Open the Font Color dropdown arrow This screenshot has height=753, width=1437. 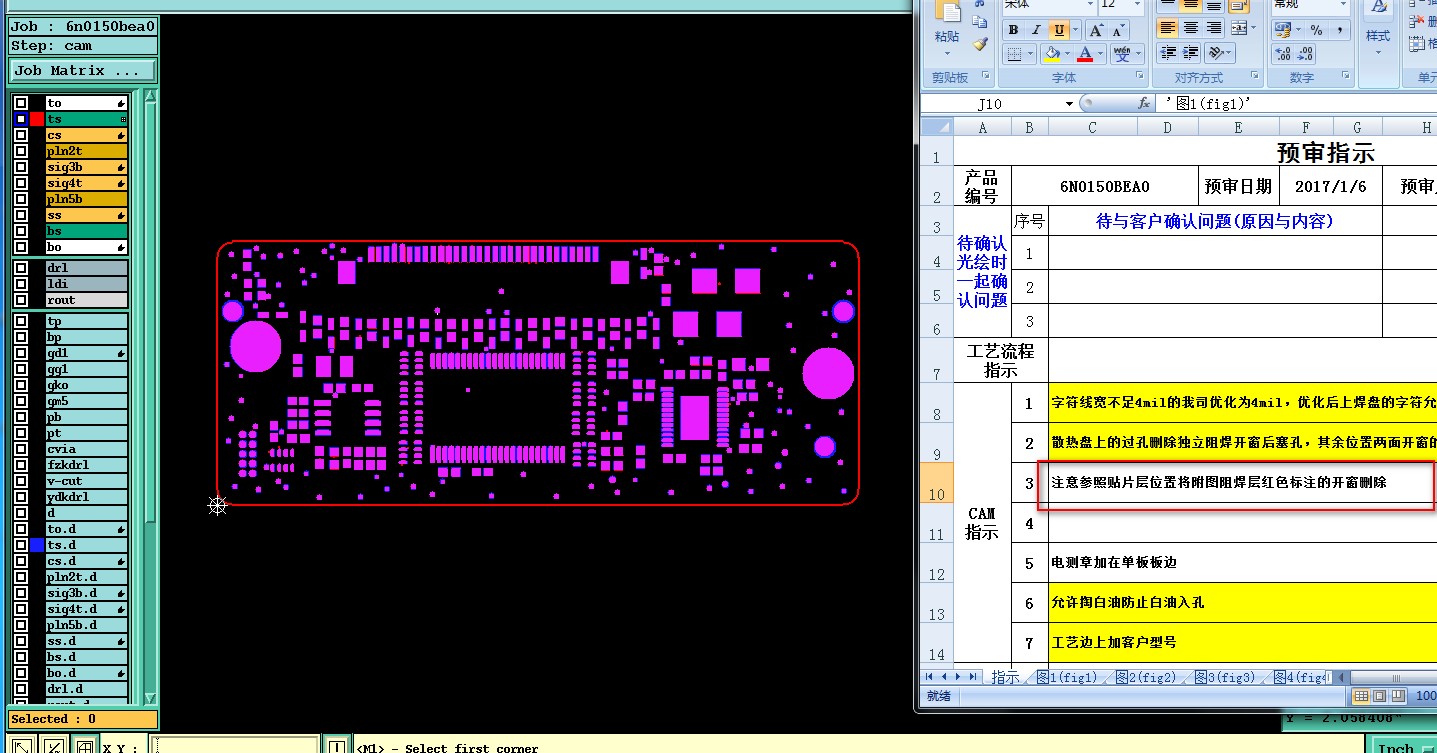pos(1100,54)
